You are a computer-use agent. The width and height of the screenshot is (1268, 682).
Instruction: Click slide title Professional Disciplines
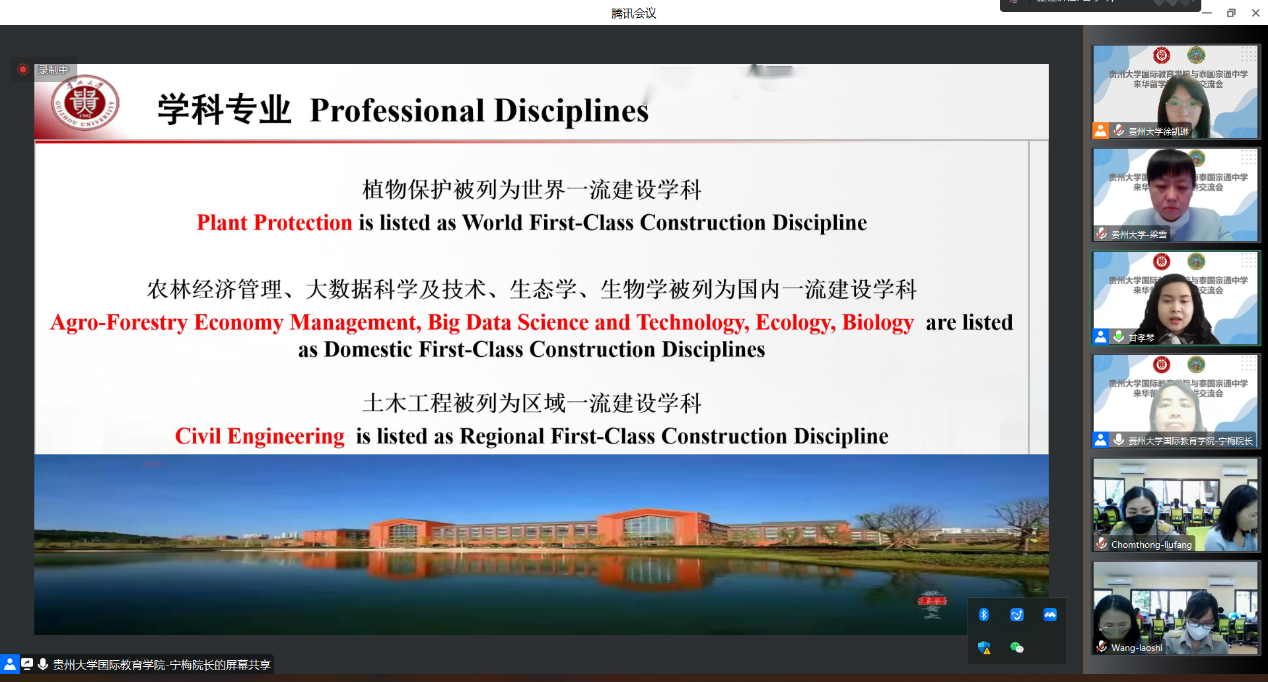pyautogui.click(x=479, y=110)
